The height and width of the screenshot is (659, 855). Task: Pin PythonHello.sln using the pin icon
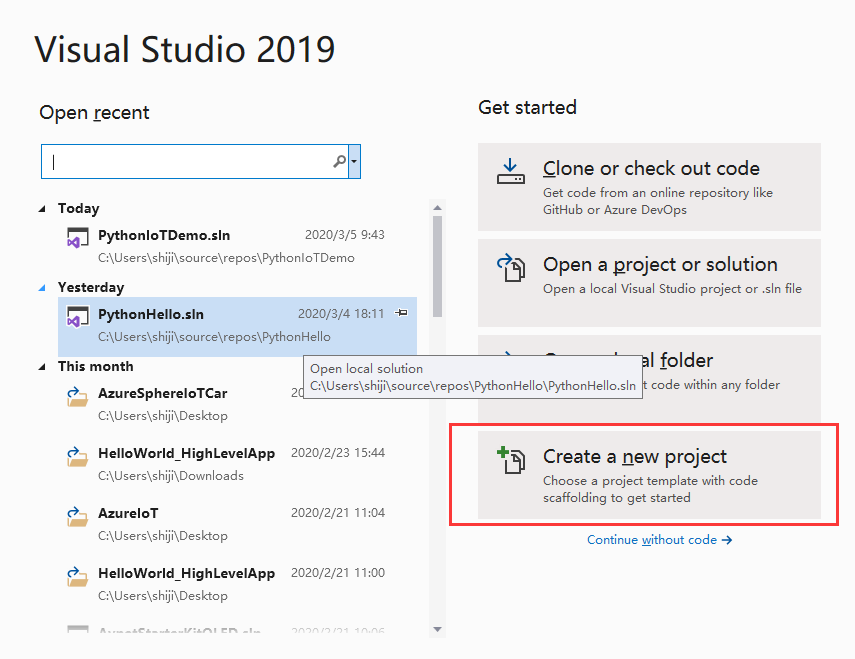401,313
